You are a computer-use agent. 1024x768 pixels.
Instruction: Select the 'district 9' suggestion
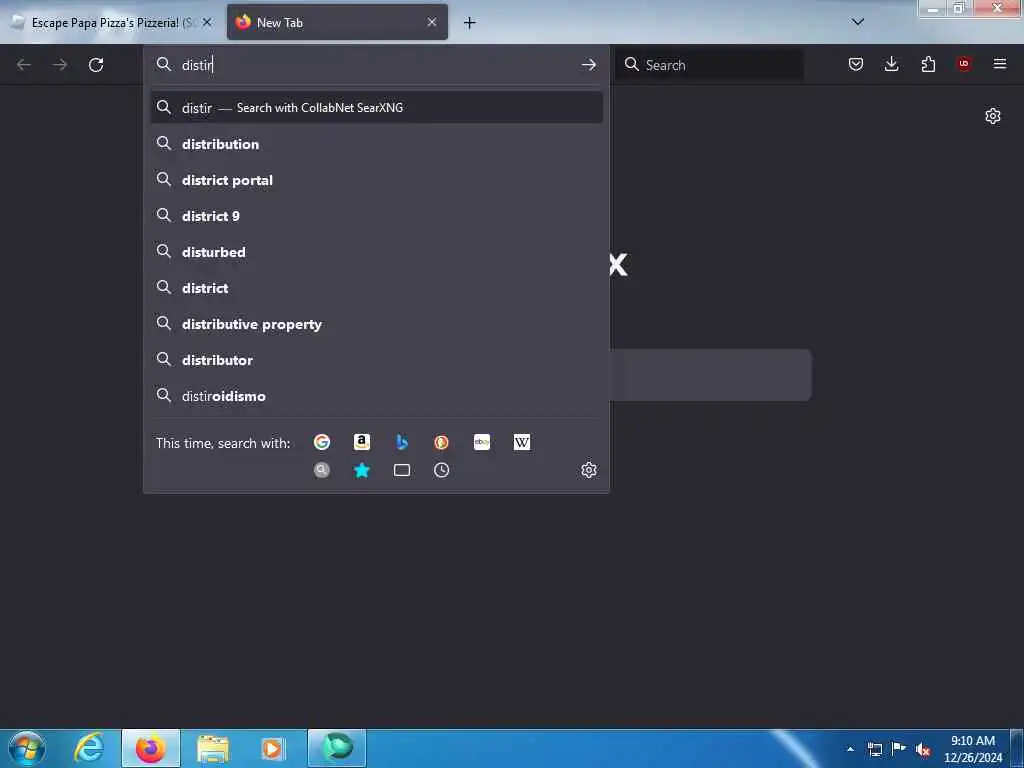[x=377, y=216]
